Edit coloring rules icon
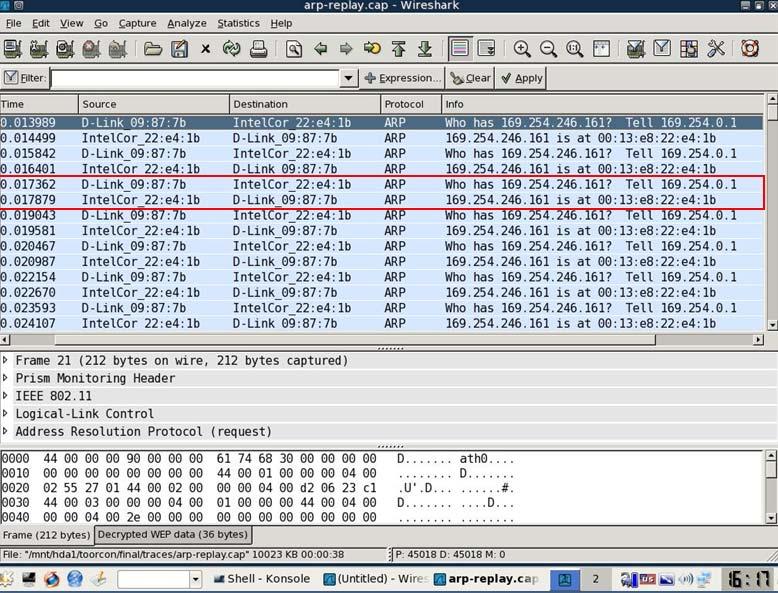The width and height of the screenshot is (778, 593). (689, 49)
